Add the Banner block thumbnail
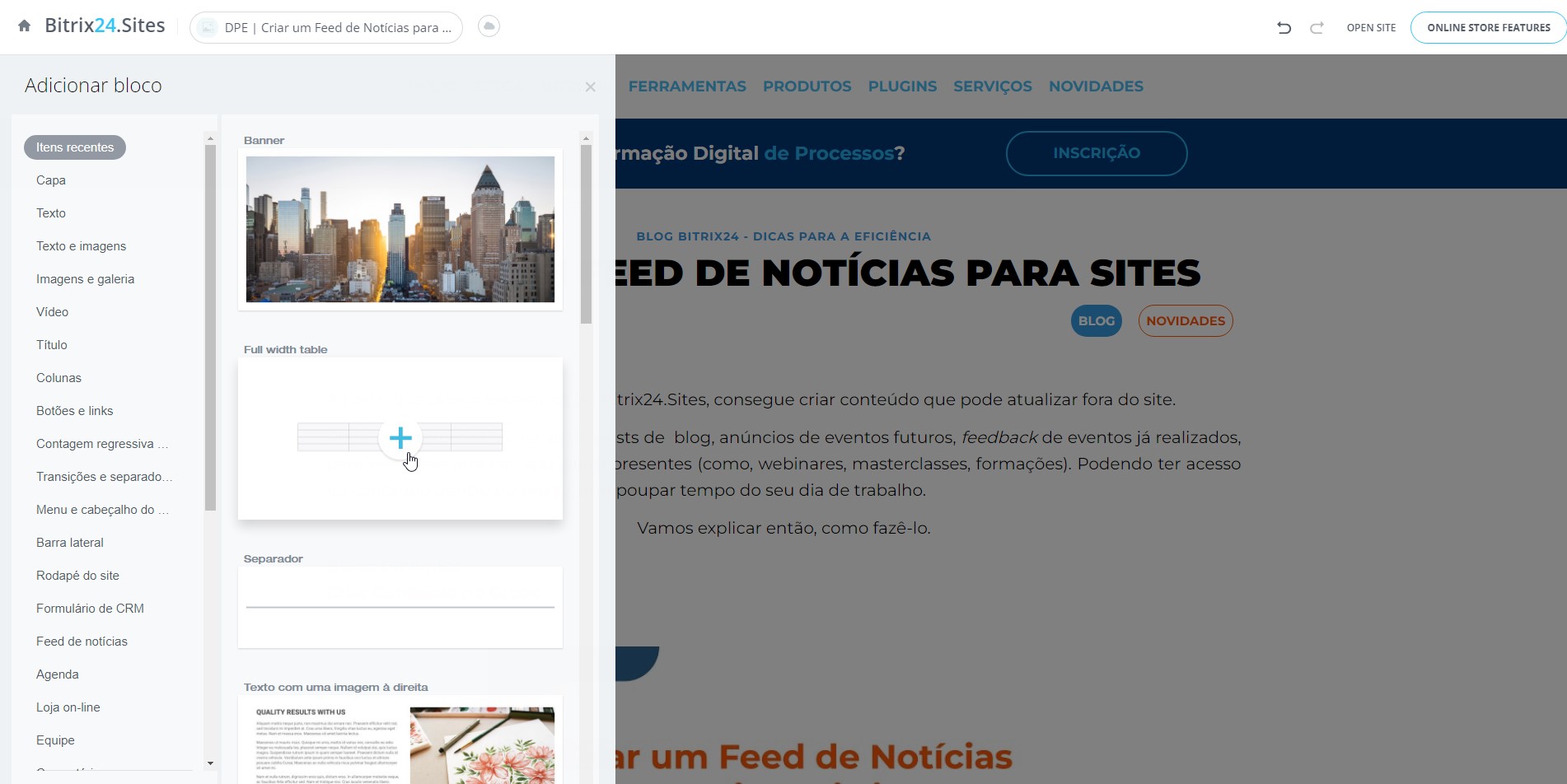The height and width of the screenshot is (784, 1567). point(400,229)
